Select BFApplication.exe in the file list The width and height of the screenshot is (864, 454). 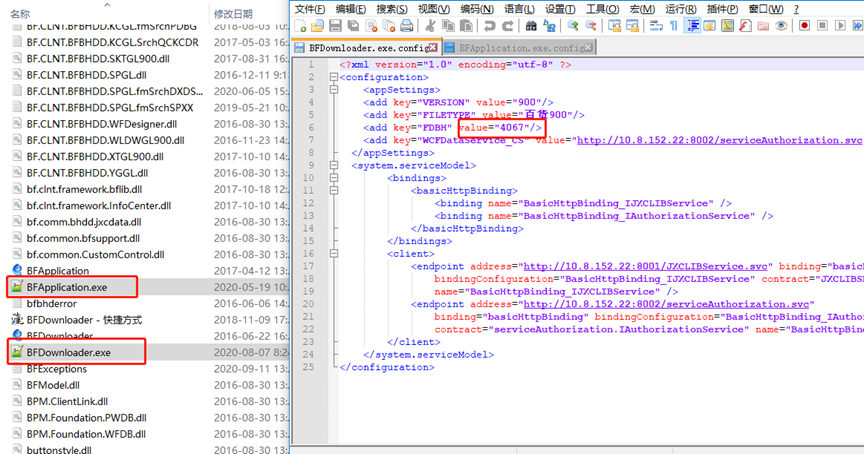coord(67,287)
